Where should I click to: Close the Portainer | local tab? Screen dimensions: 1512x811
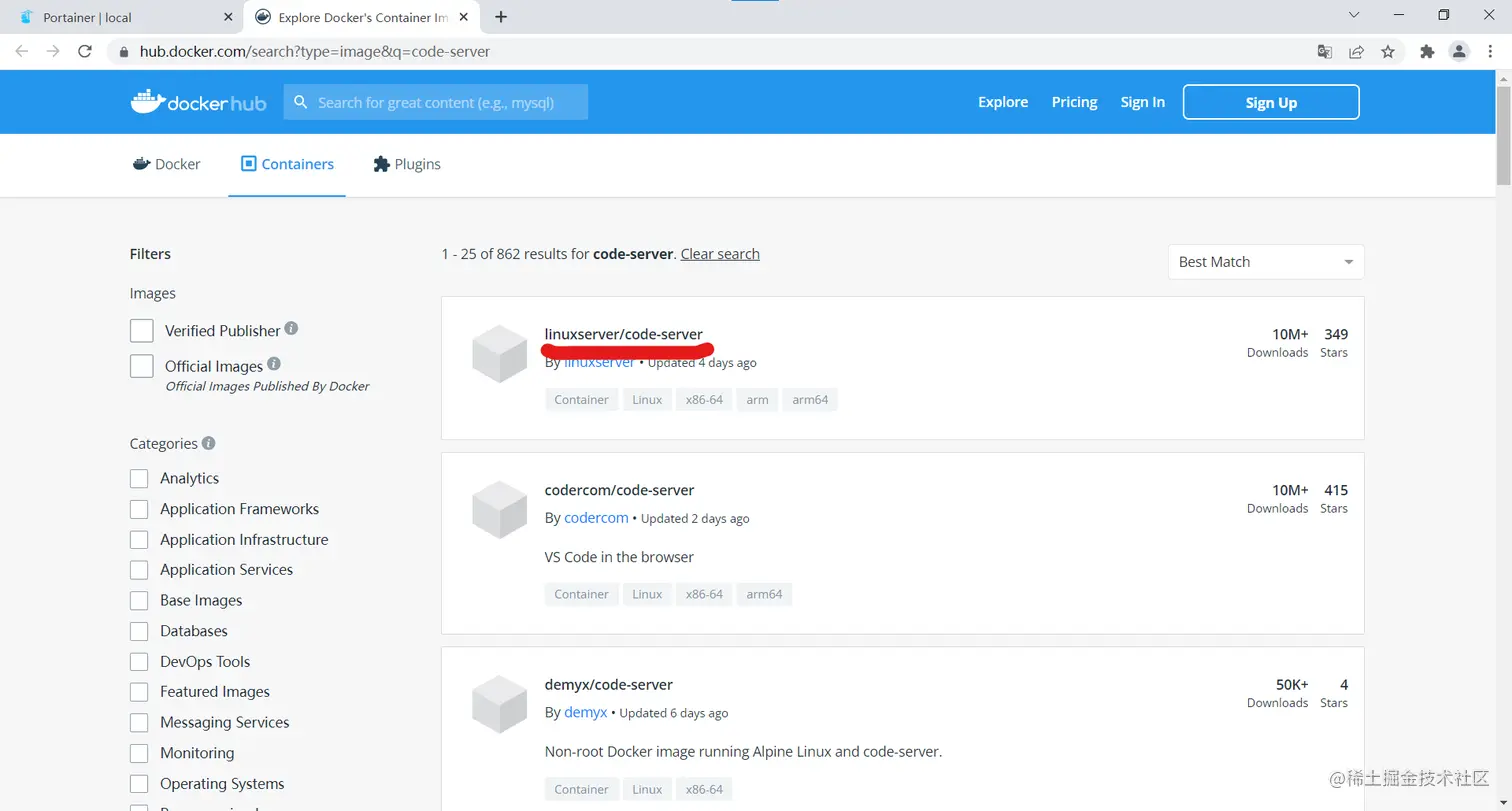coord(227,17)
